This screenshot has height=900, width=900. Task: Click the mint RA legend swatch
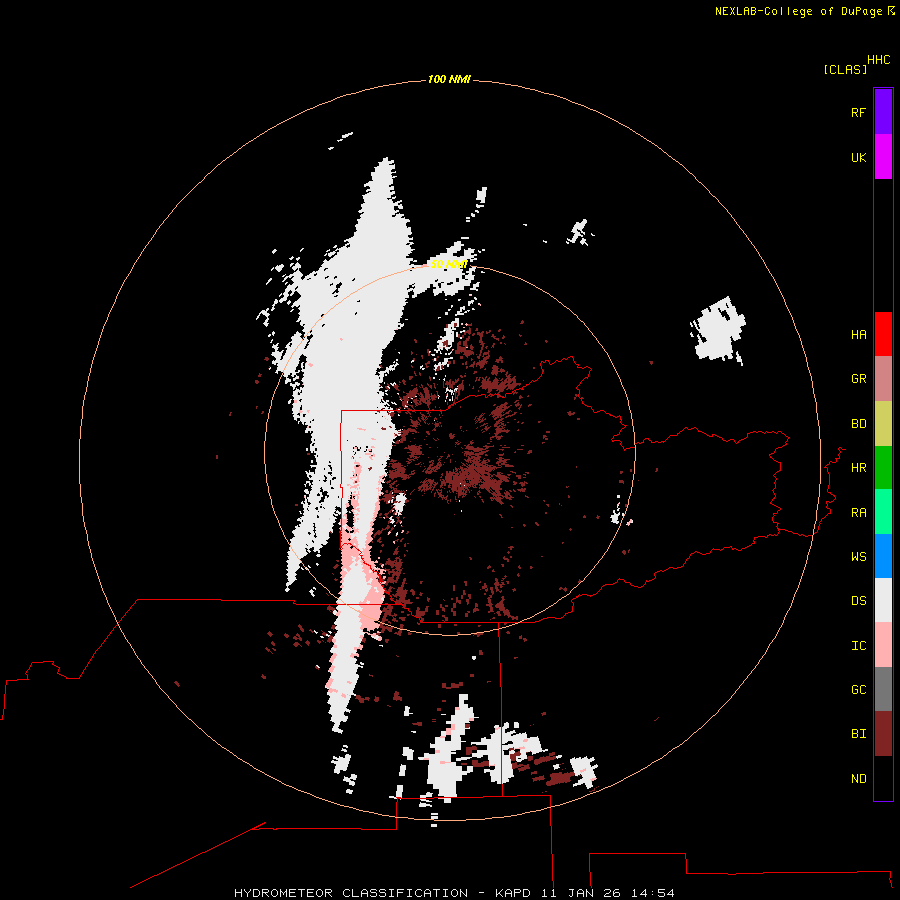(883, 512)
